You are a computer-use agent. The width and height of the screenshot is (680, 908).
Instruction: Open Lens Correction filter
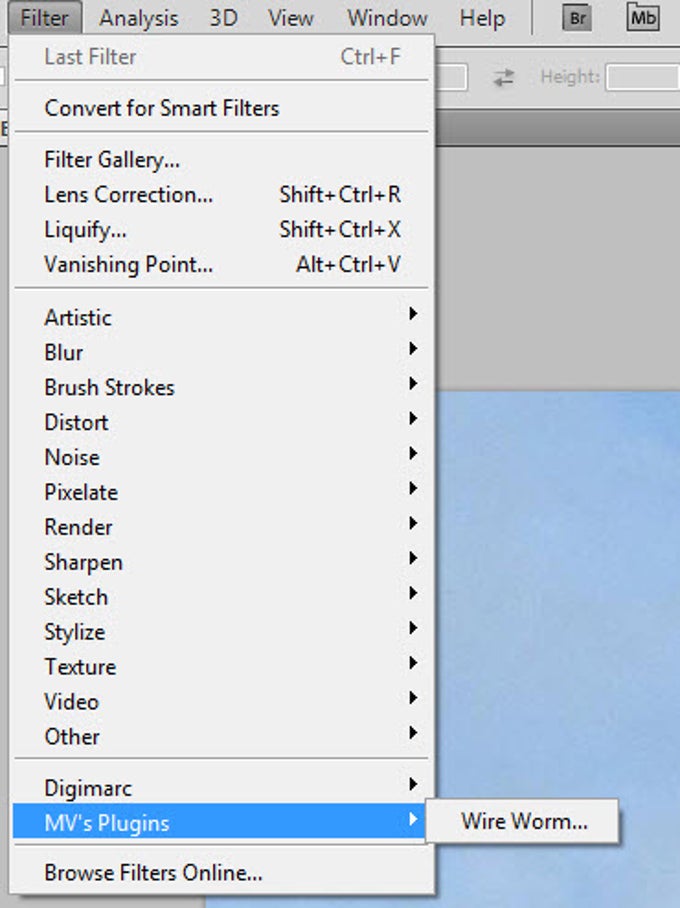(x=128, y=194)
